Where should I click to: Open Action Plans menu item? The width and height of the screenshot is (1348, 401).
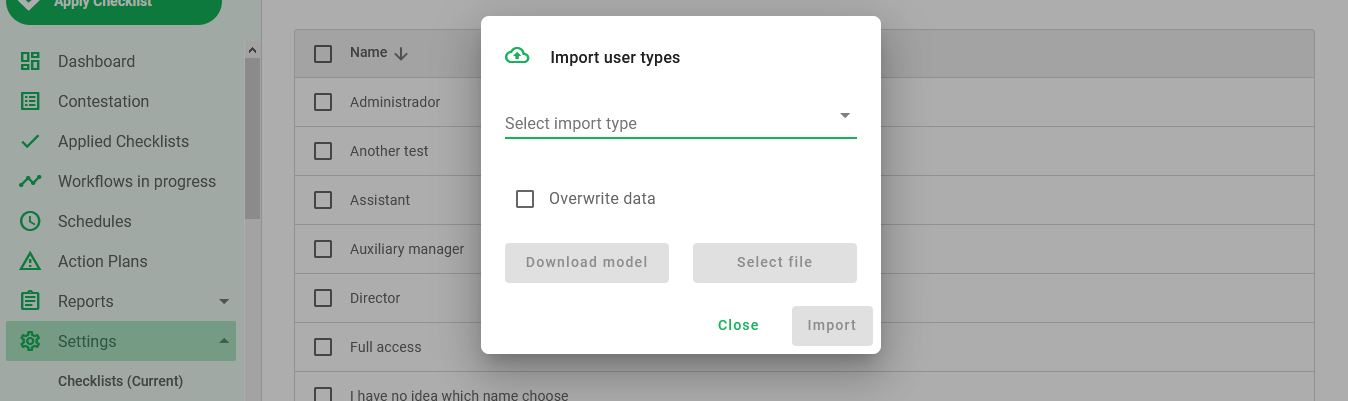tap(102, 261)
